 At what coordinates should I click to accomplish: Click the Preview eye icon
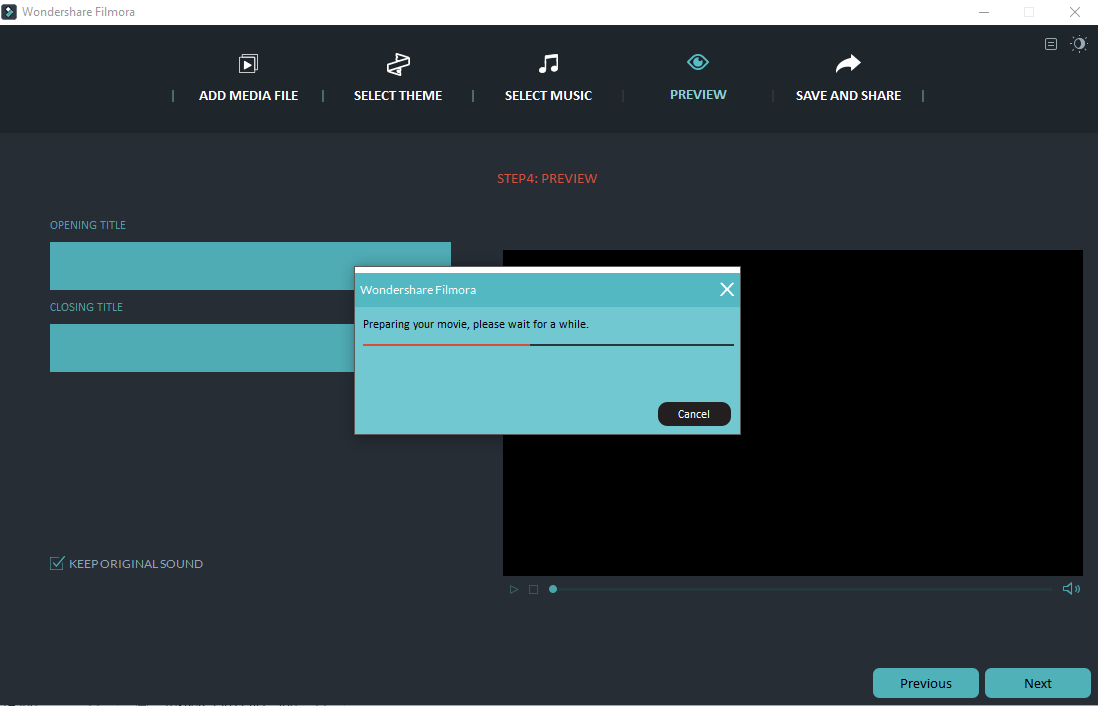[x=697, y=62]
